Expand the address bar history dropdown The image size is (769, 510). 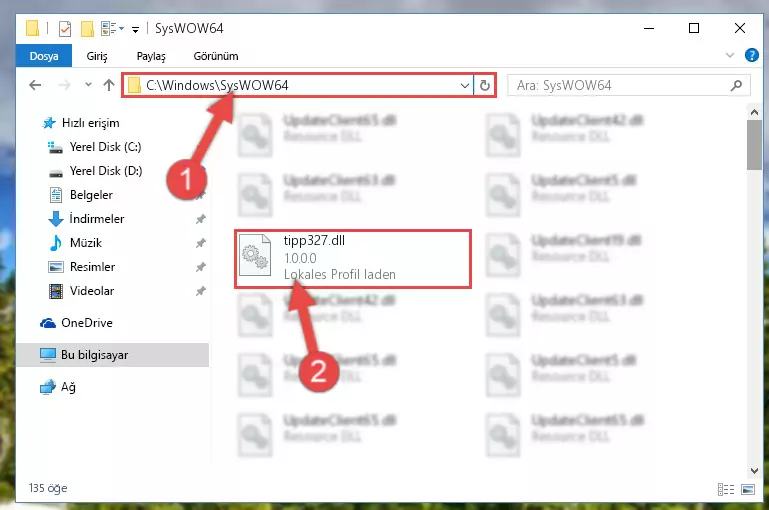(464, 86)
